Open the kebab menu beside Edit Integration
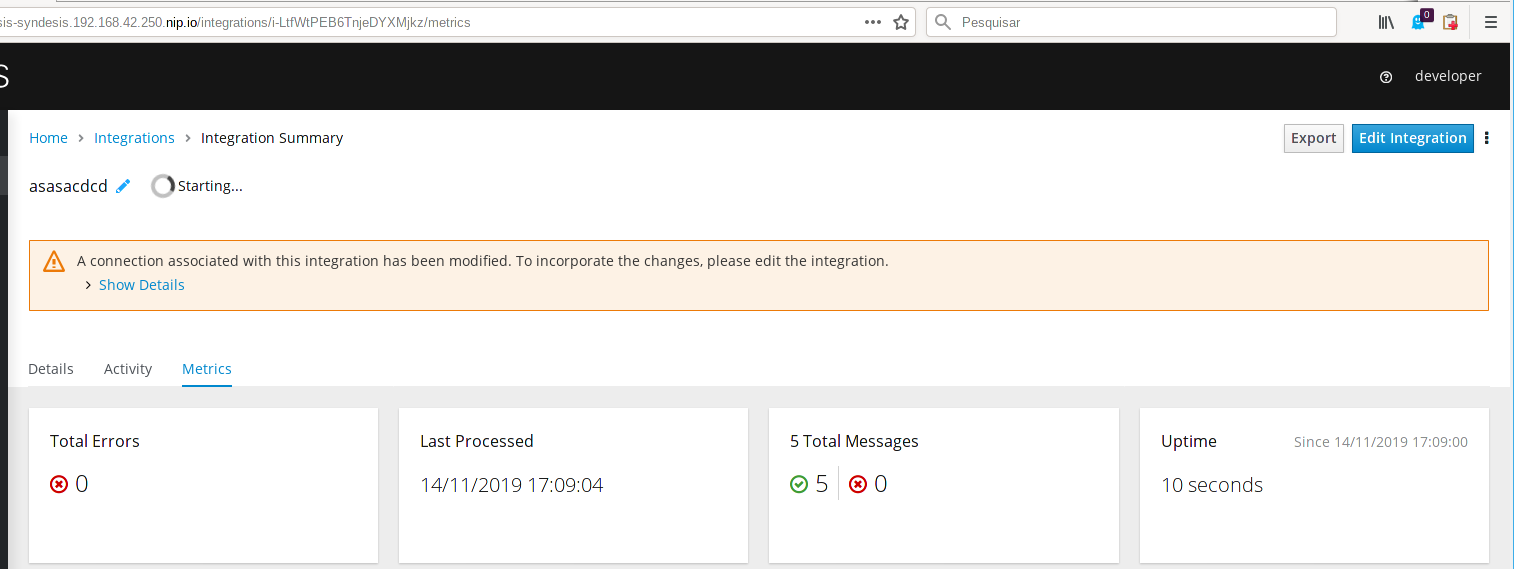The width and height of the screenshot is (1514, 569). (x=1487, y=138)
